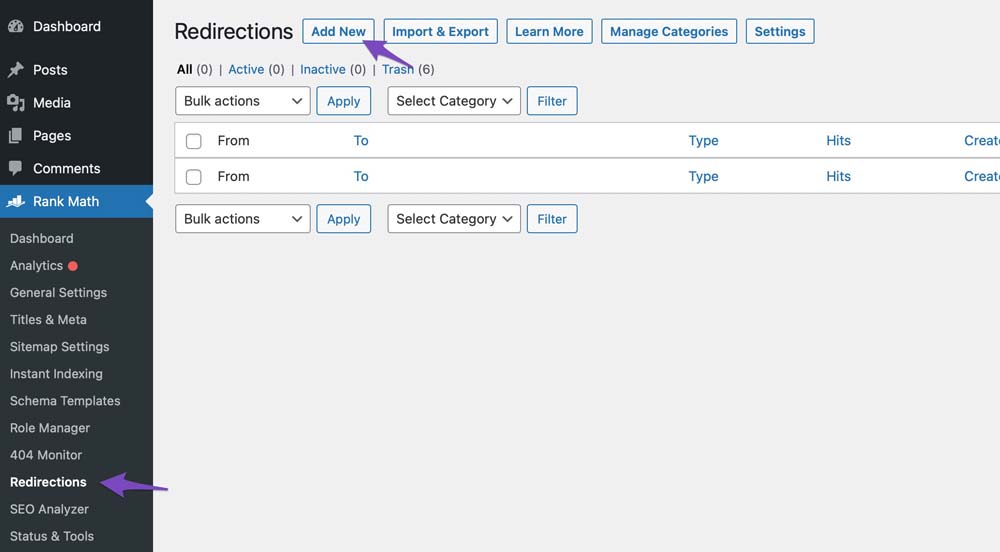
Task: Select the Rank Math menu
Action: [77, 201]
